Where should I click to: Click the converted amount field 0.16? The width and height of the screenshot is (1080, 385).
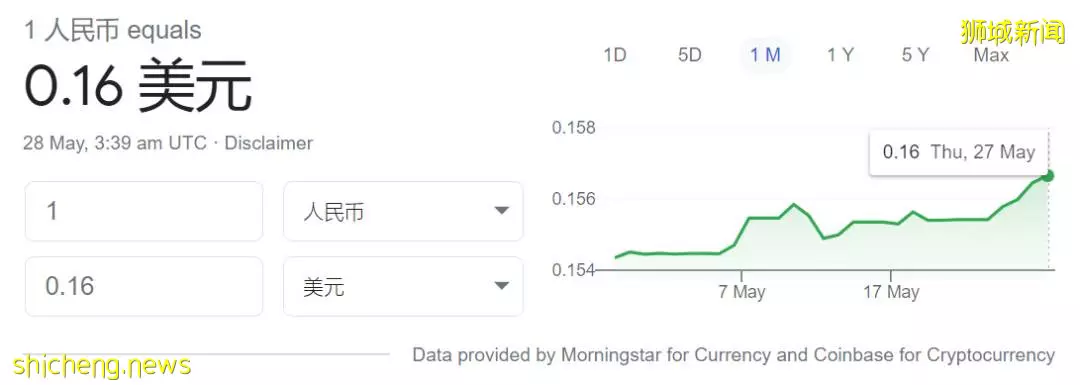tap(144, 287)
